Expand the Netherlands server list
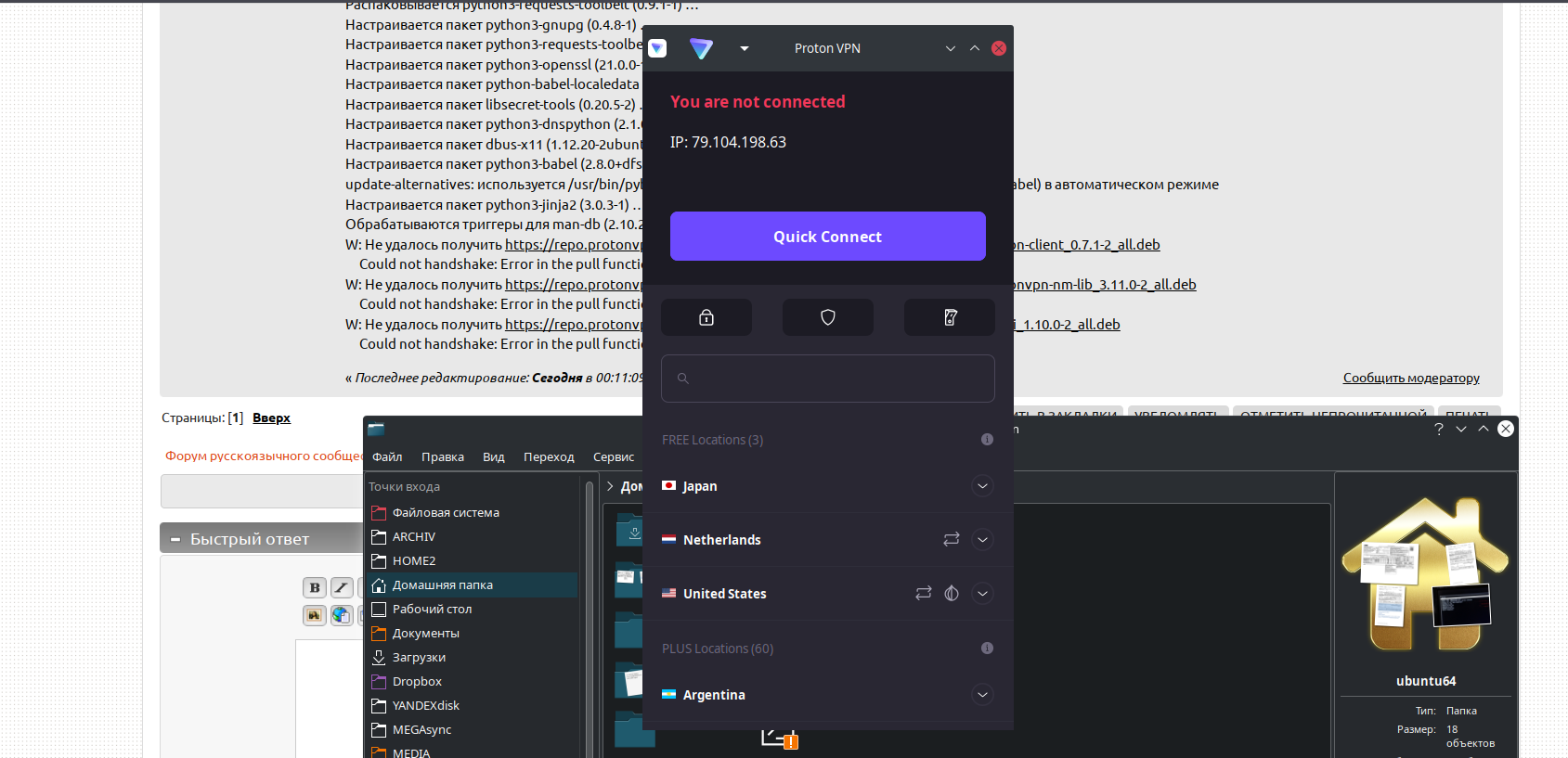This screenshot has width=1568, height=758. click(982, 540)
